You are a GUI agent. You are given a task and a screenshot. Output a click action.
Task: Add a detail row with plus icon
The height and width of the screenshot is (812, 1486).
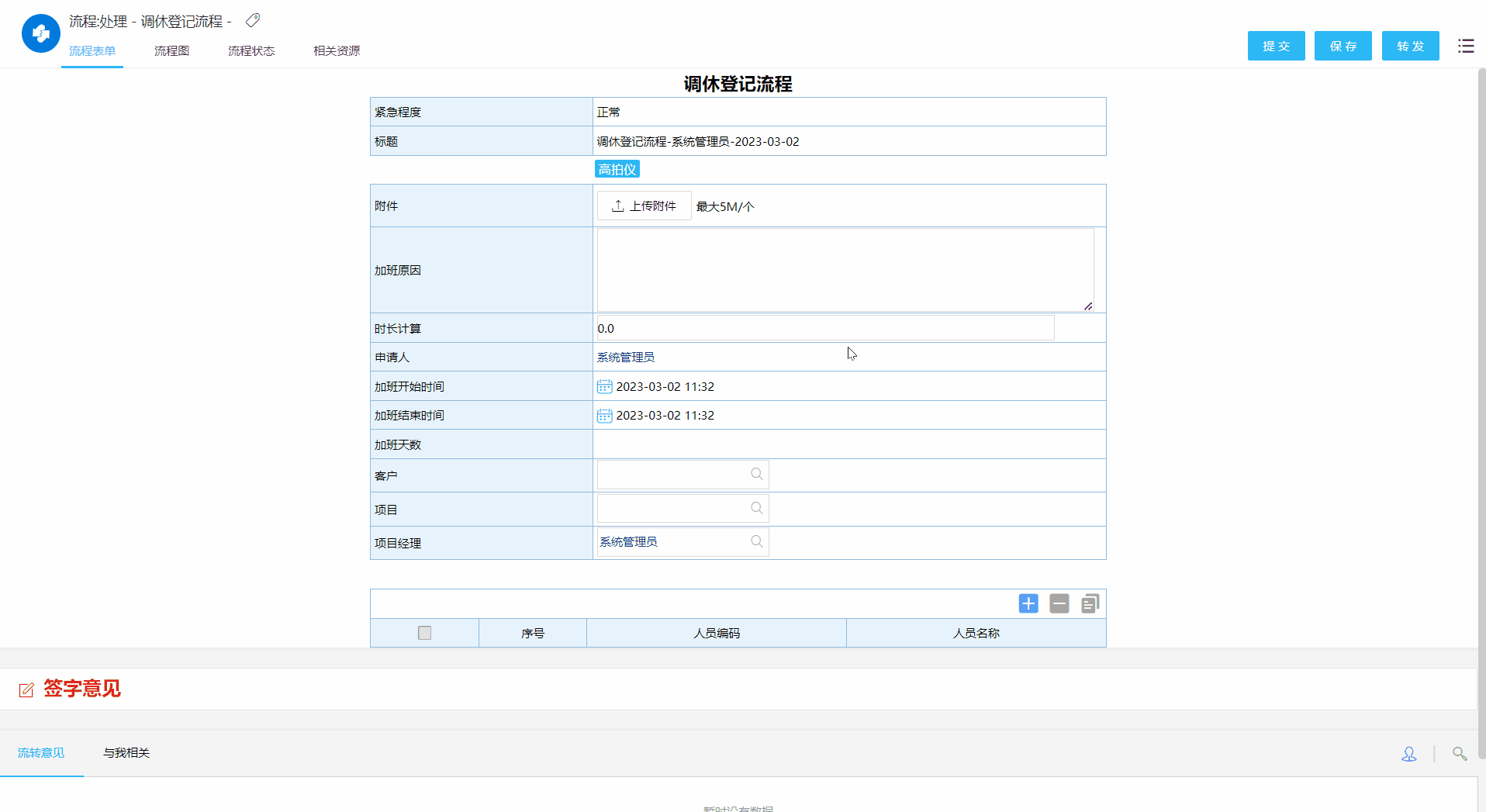coord(1028,603)
